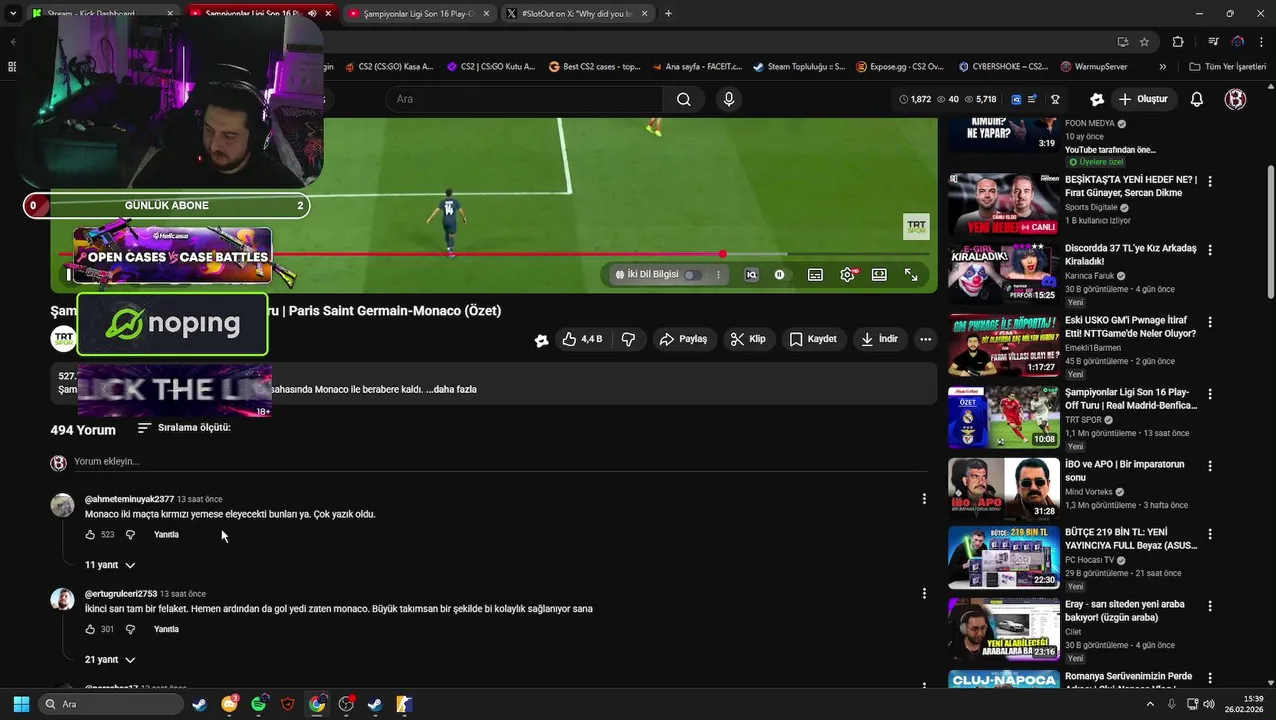Click the vidIQ icon in the player controls
Image resolution: width=1276 pixels, height=720 pixels.
[x=751, y=274]
